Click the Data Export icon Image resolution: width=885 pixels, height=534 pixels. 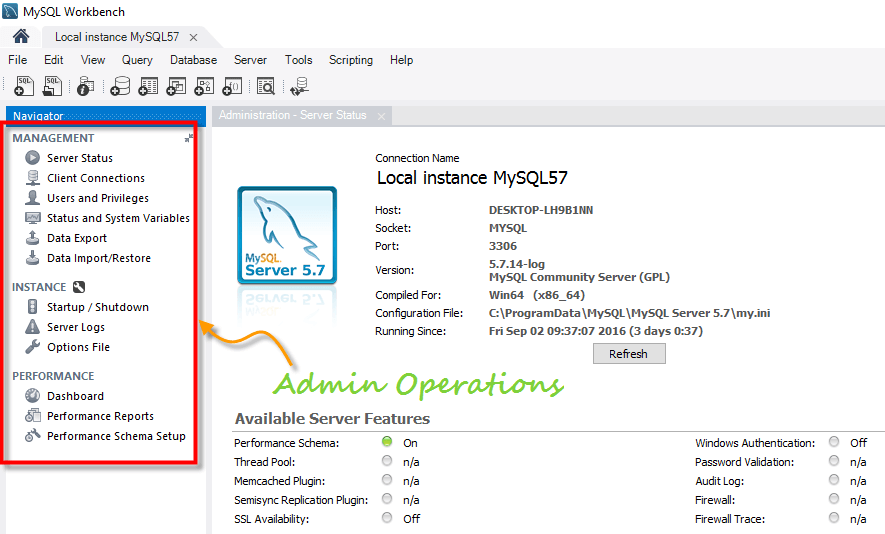click(x=33, y=238)
